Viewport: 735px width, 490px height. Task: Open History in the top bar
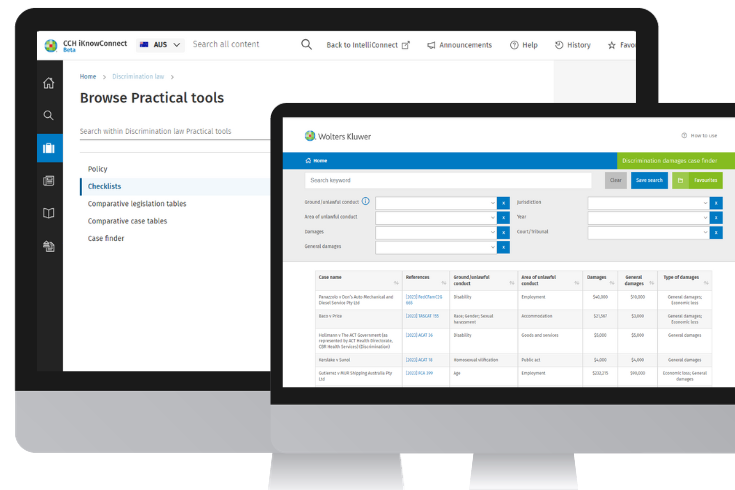tap(571, 45)
